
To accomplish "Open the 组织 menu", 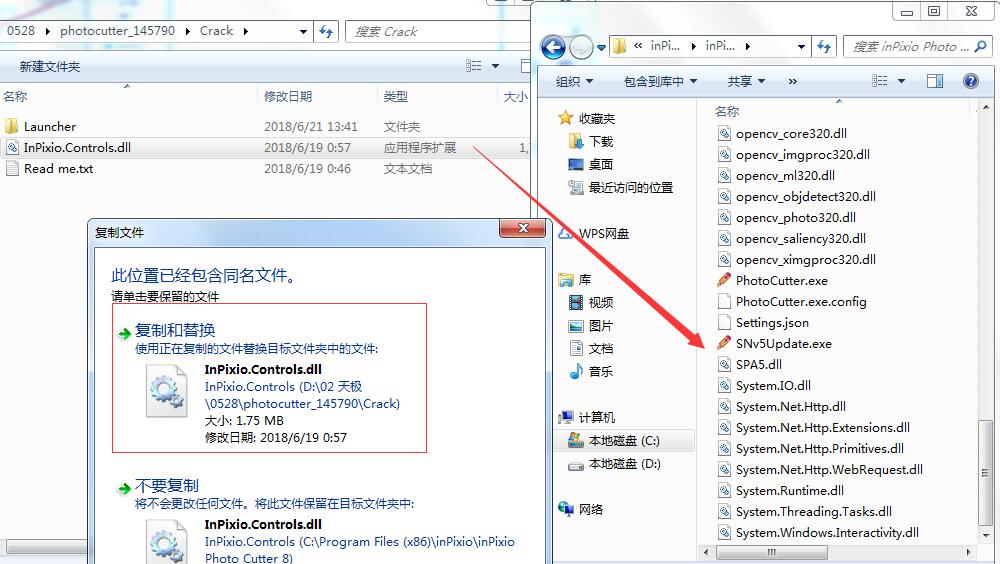I will (574, 81).
